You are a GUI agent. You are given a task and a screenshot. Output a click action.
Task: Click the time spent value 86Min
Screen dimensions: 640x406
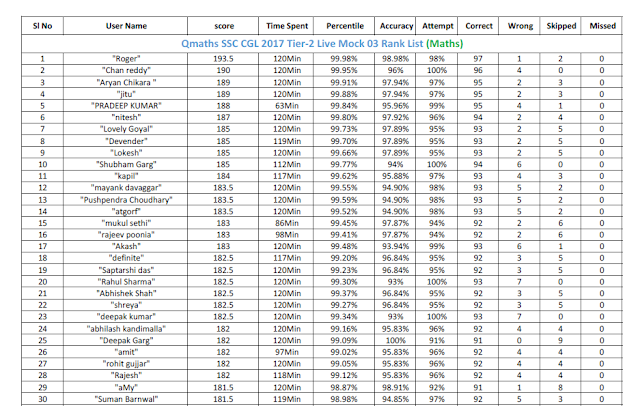point(287,223)
